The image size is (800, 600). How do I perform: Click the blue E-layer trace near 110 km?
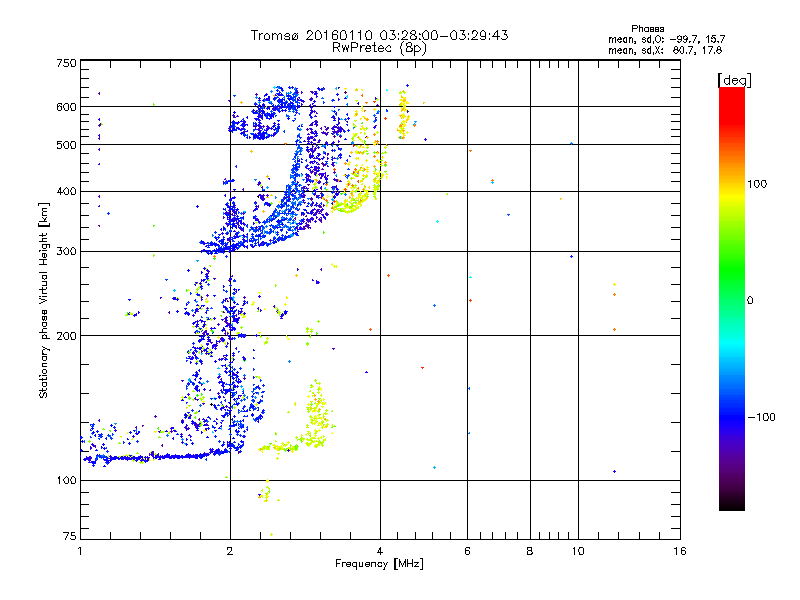(x=158, y=457)
